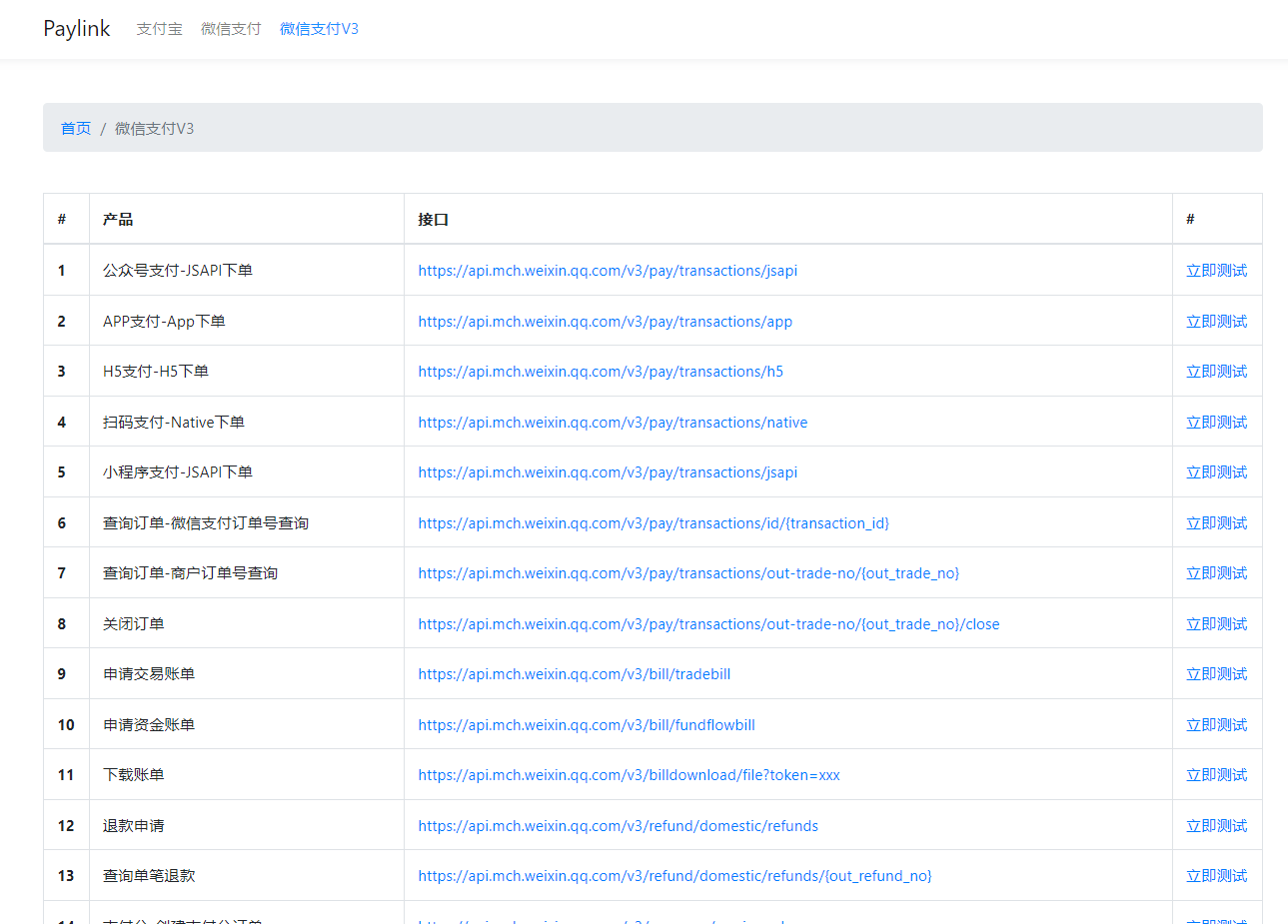Select the 关闭订单 product cell
The width and height of the screenshot is (1288, 924).
[247, 624]
